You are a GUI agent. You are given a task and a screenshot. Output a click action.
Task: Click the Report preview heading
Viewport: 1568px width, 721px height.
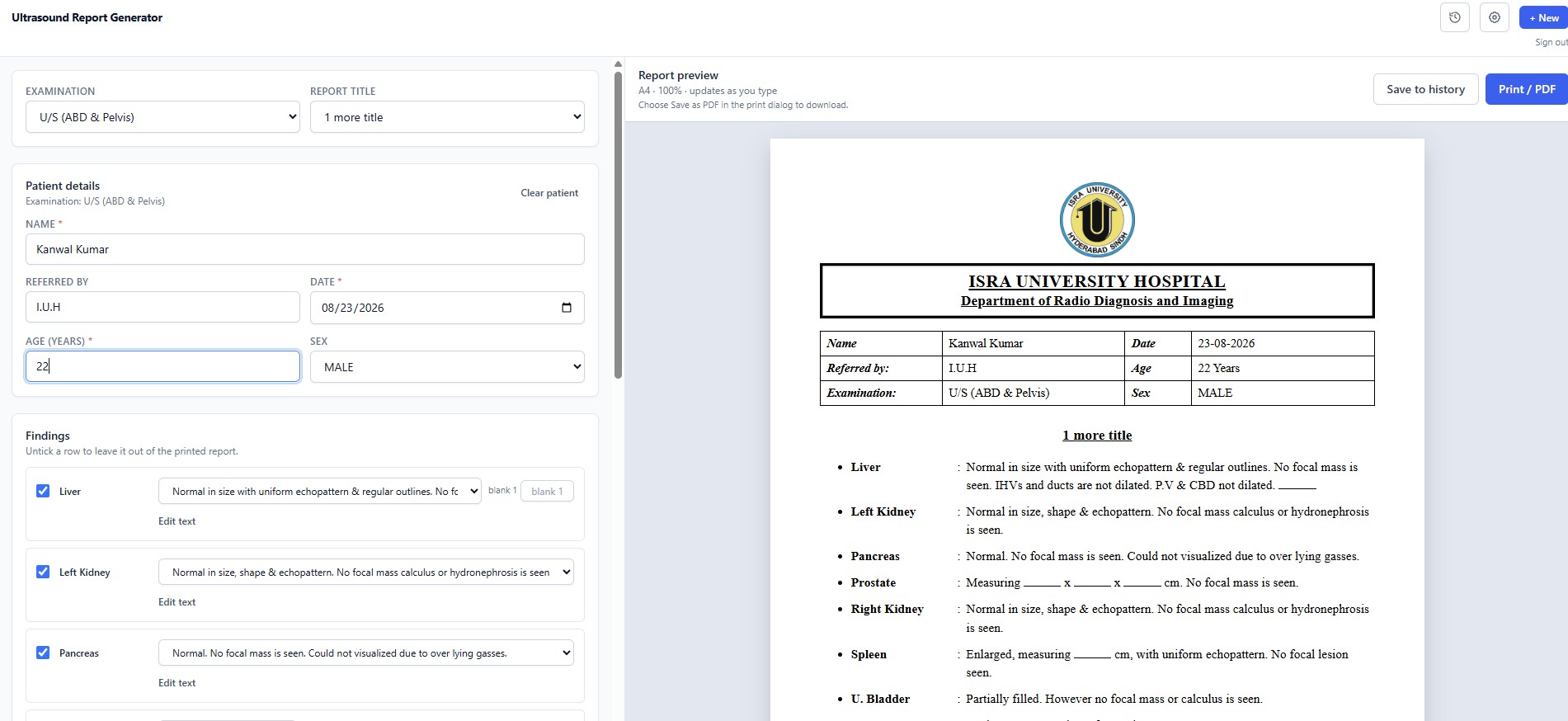(678, 75)
